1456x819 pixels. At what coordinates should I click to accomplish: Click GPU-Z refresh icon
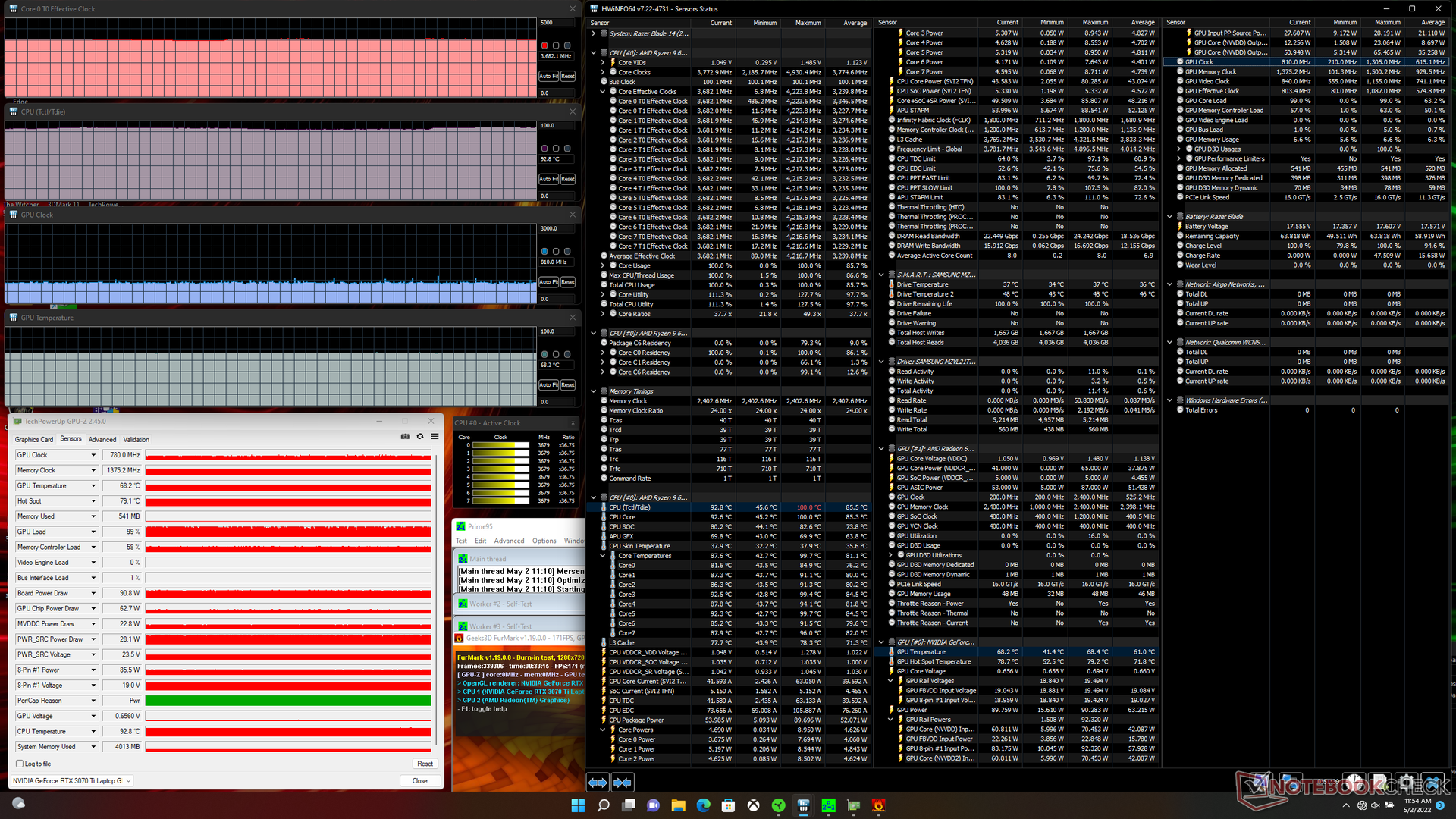click(x=420, y=436)
